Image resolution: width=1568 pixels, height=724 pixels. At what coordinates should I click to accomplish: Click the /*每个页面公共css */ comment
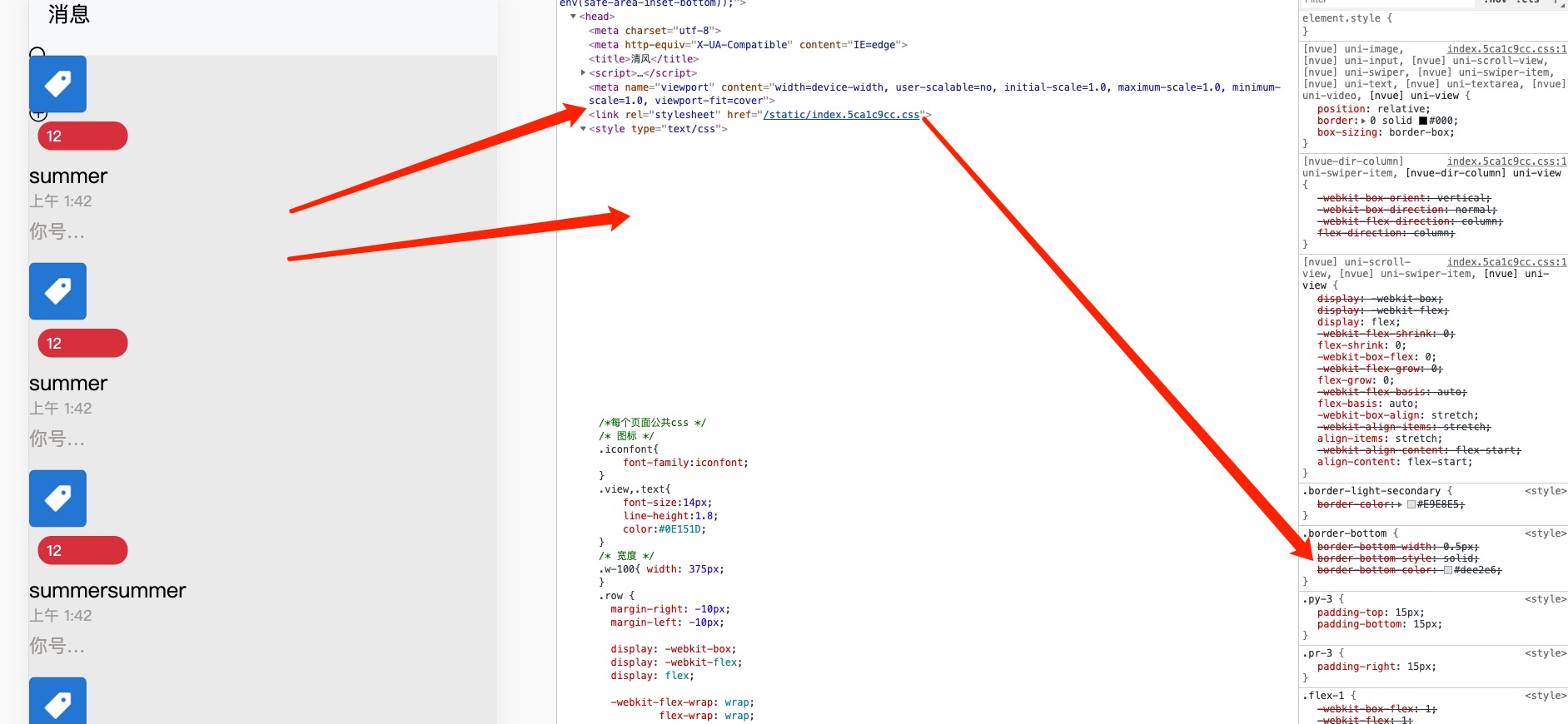(652, 423)
